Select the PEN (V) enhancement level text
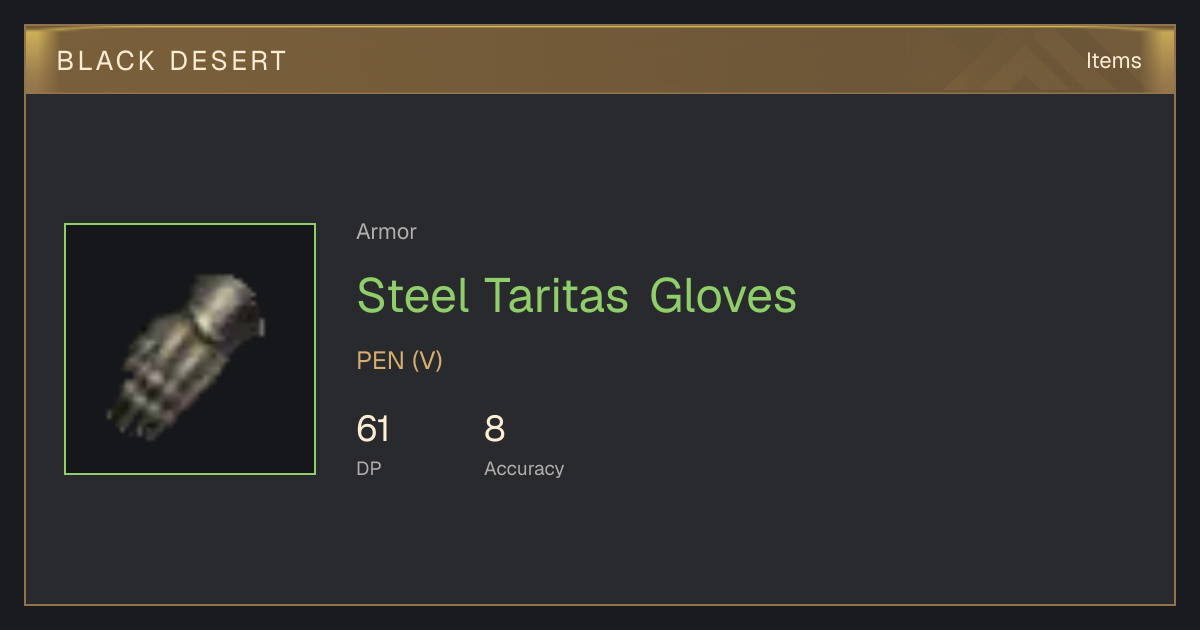1200x630 pixels. pos(399,361)
